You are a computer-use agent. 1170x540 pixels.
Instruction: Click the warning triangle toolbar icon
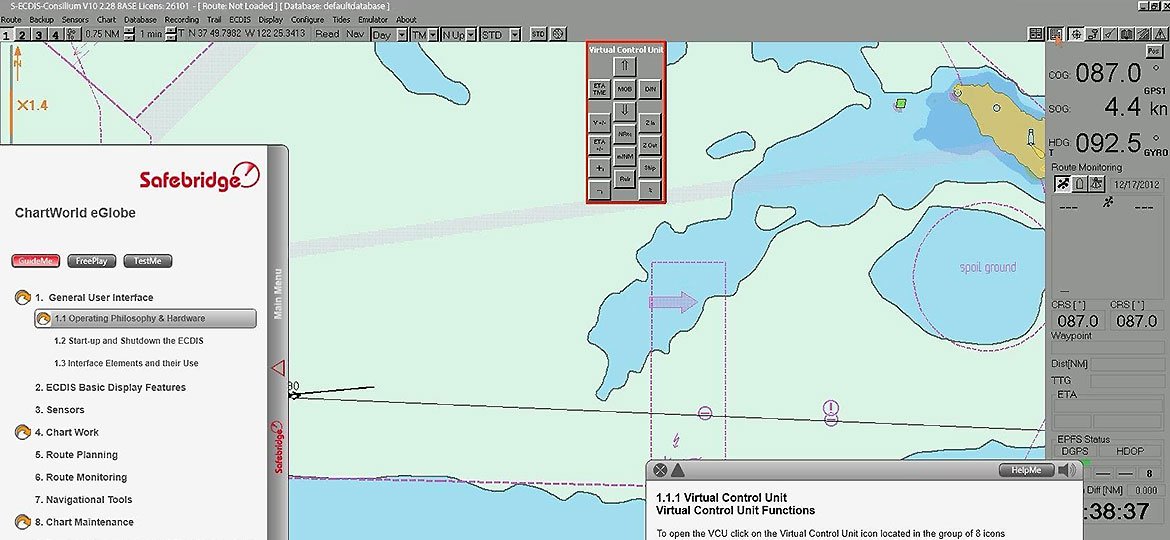pos(1159,34)
